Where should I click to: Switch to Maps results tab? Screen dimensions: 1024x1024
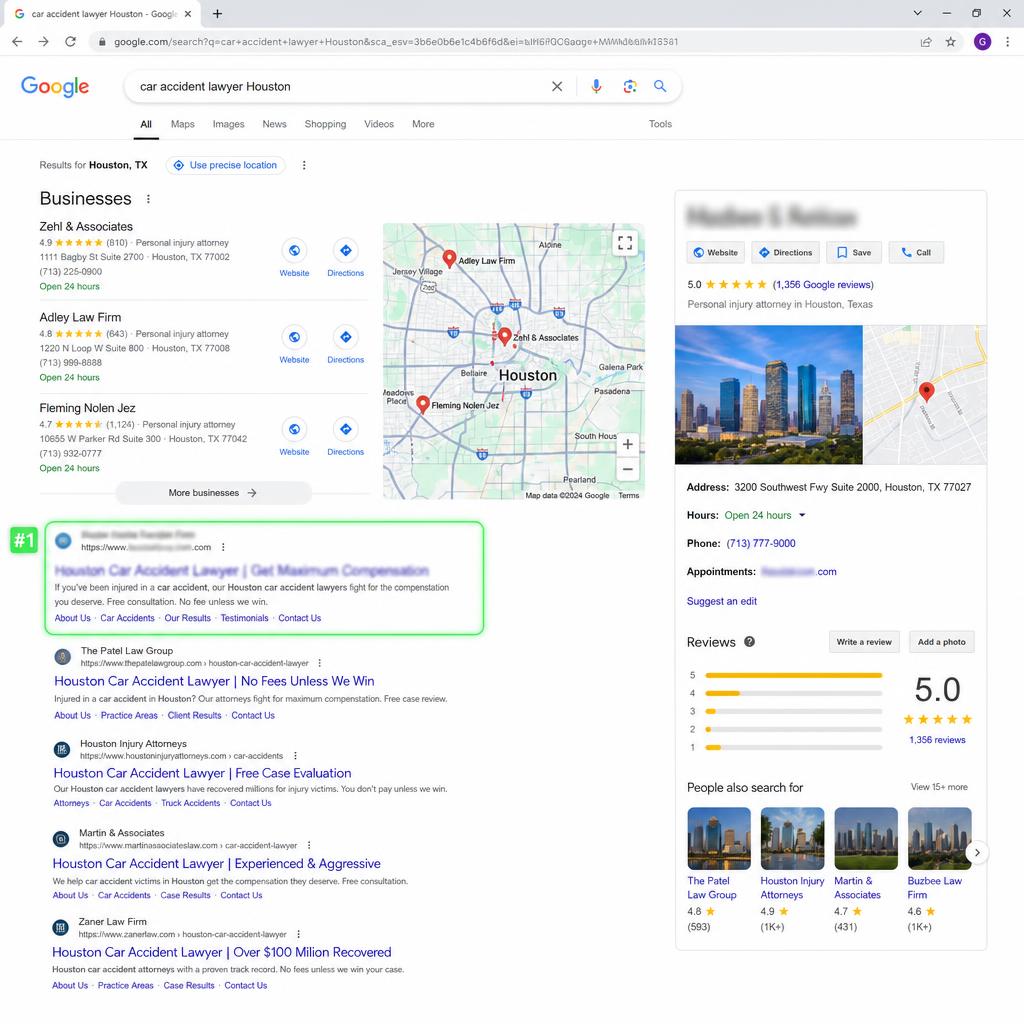click(183, 124)
